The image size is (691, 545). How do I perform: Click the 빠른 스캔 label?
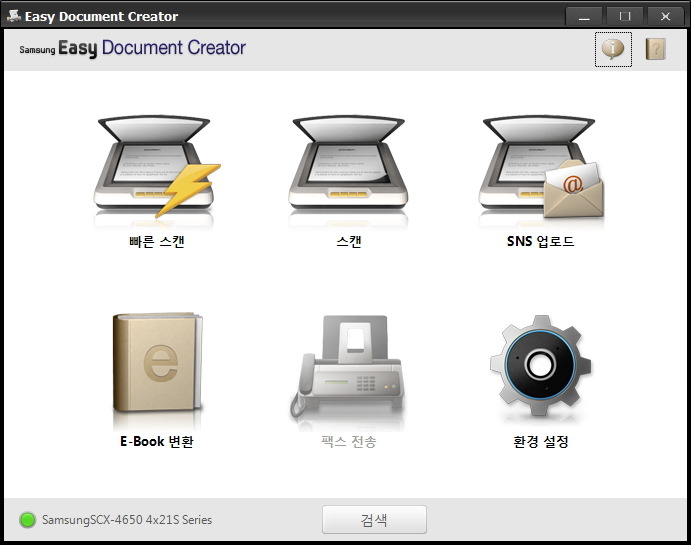point(157,241)
